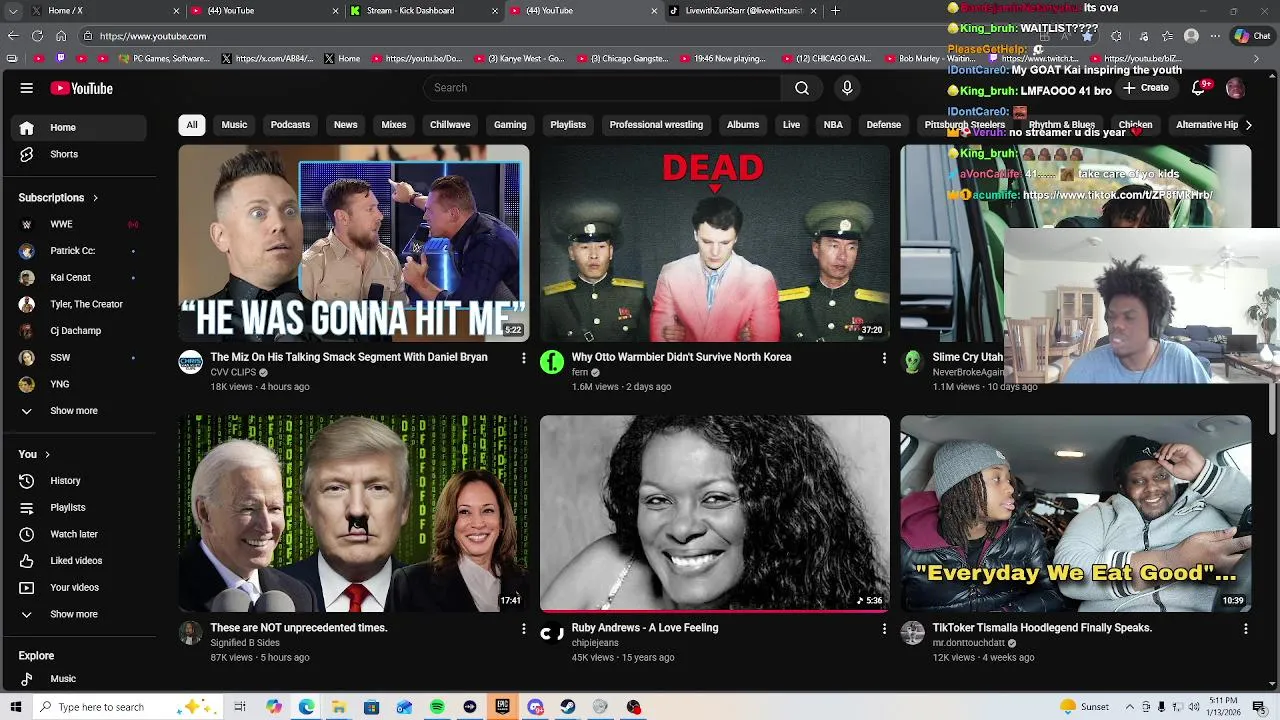
Task: Open chipiejeans channel link
Action: 595,643
